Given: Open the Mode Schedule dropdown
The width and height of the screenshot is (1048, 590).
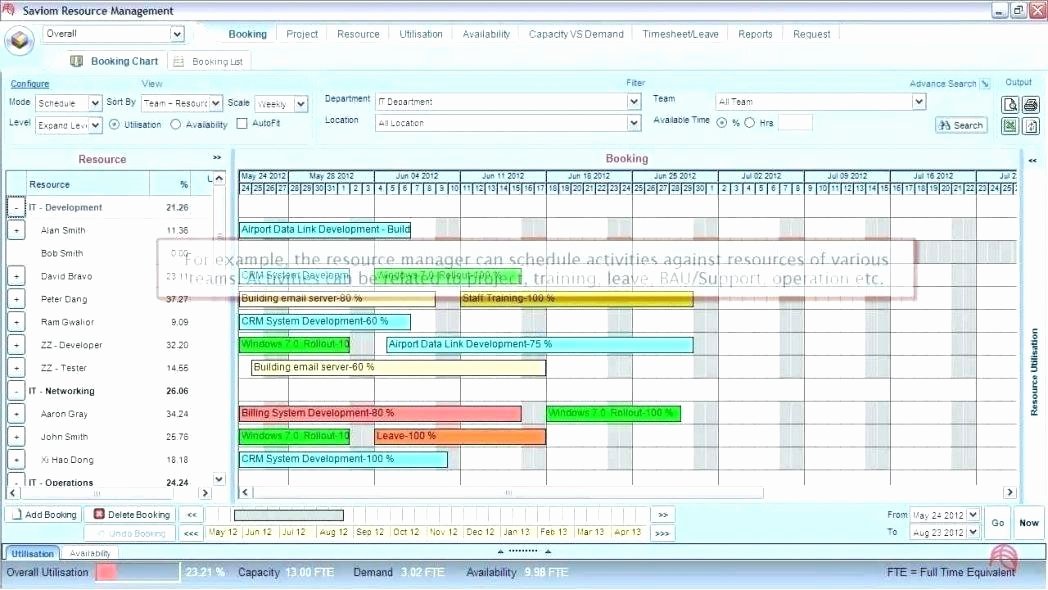Looking at the screenshot, I should 95,103.
